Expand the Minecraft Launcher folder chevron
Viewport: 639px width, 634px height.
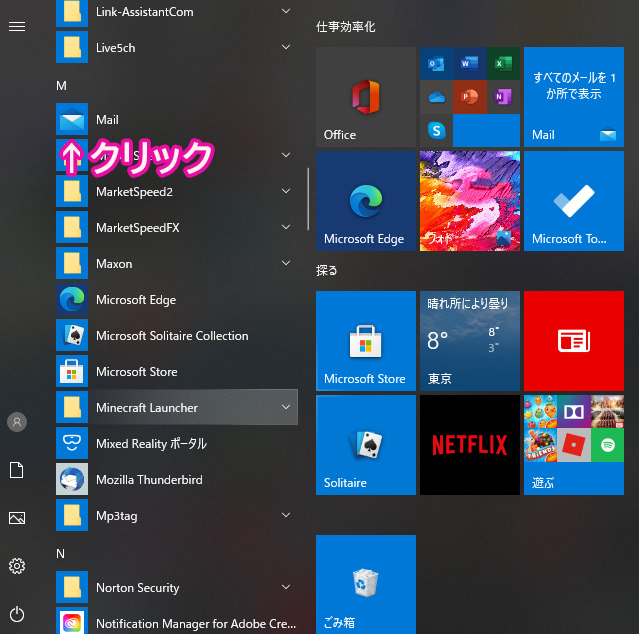coord(286,407)
